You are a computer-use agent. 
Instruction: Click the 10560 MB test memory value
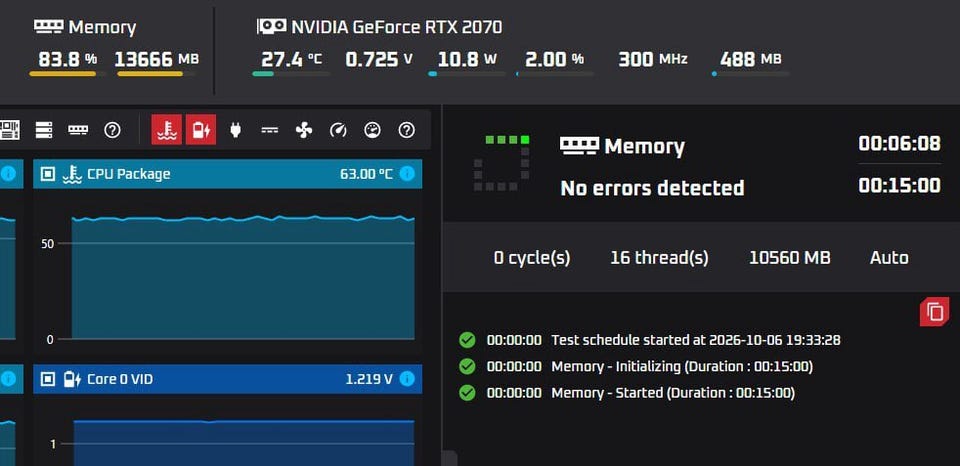tap(790, 258)
